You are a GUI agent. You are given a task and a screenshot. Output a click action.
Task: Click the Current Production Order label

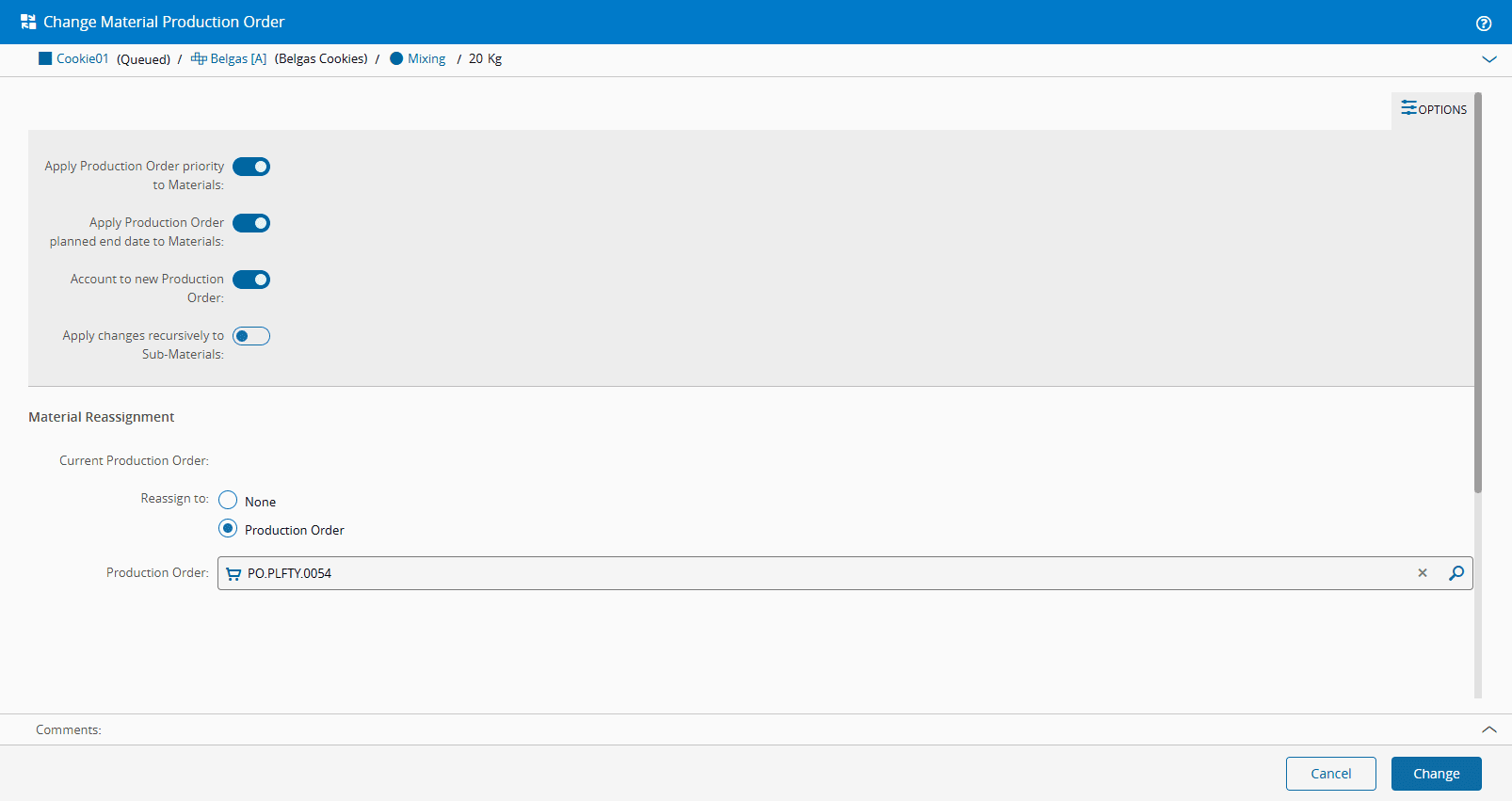[134, 460]
